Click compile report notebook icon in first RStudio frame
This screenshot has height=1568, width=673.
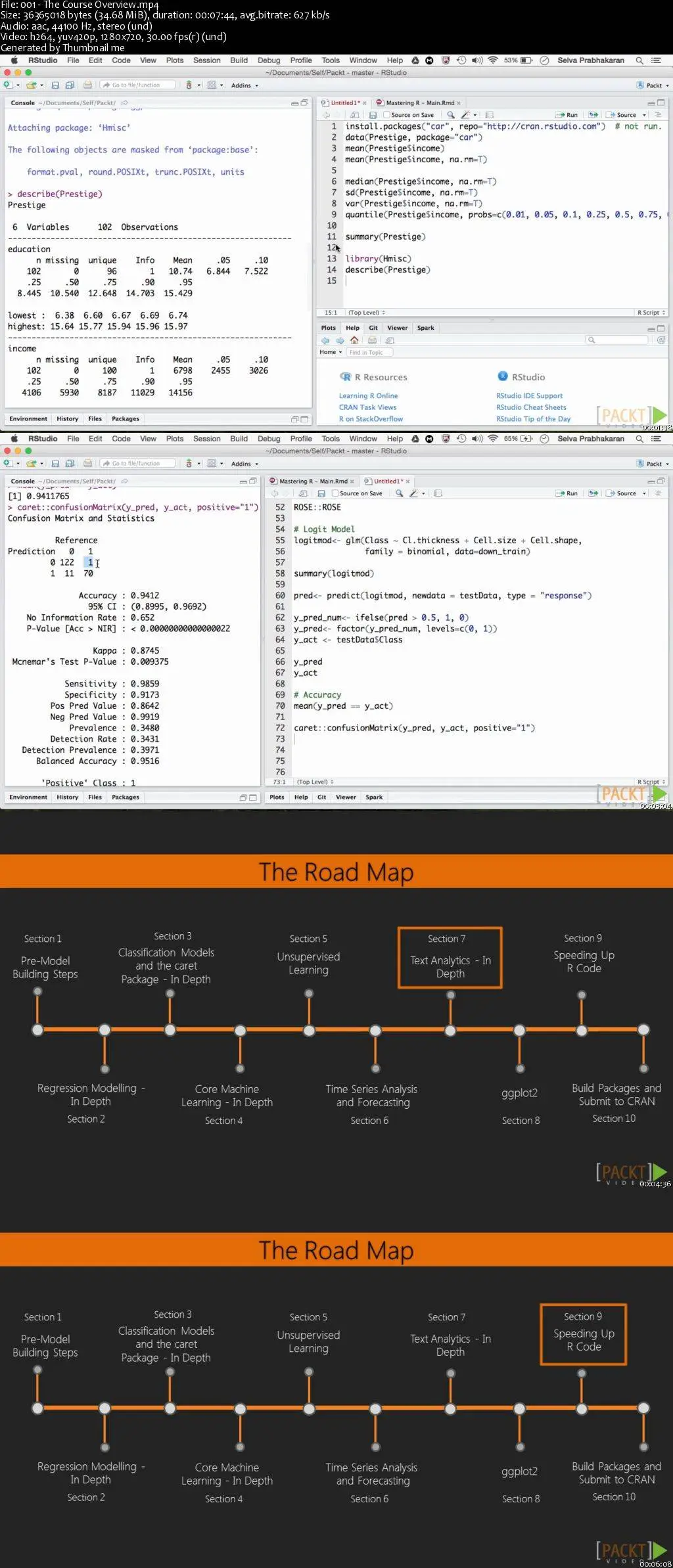point(490,114)
